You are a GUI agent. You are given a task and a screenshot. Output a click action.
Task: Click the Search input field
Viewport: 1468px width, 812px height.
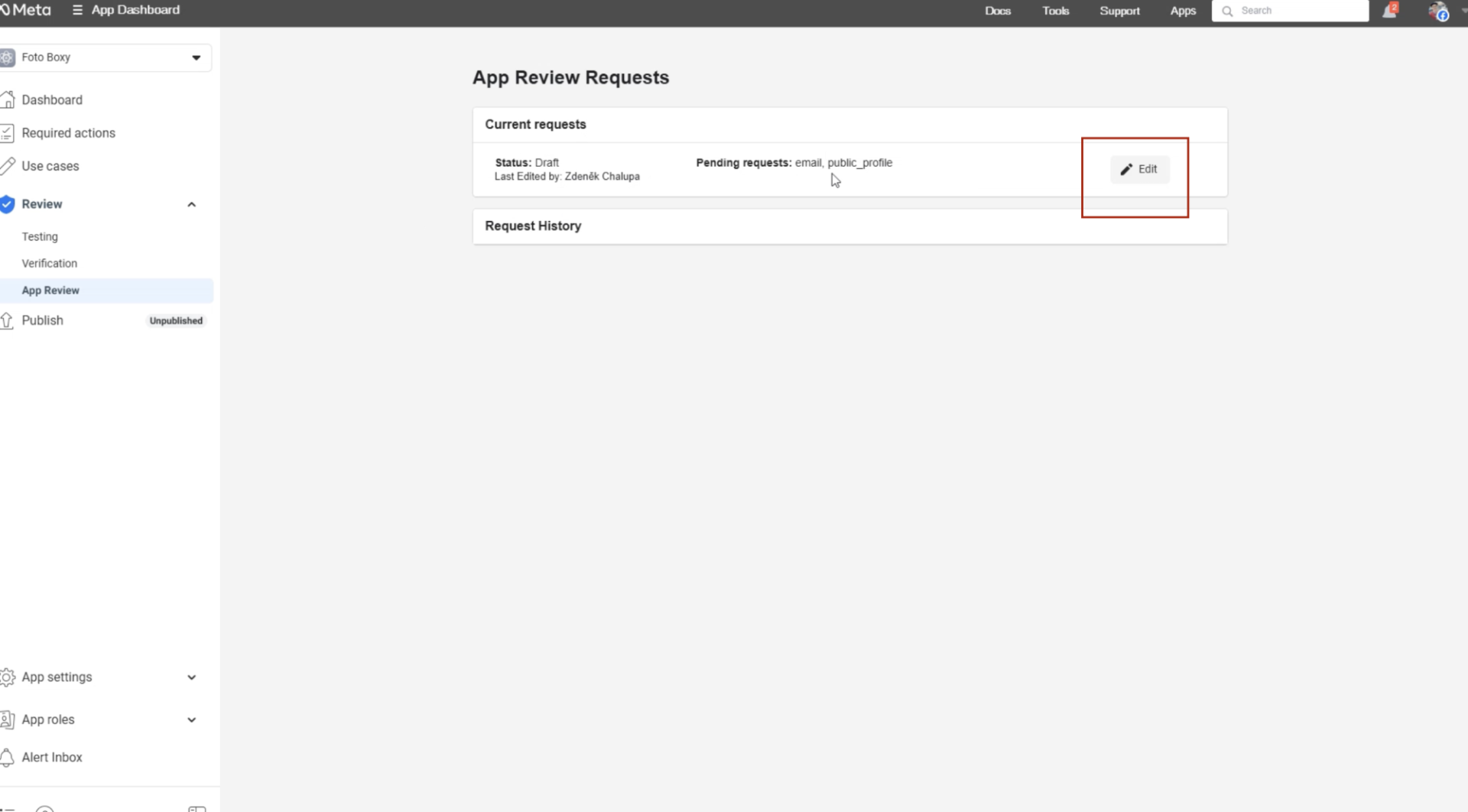point(1290,11)
